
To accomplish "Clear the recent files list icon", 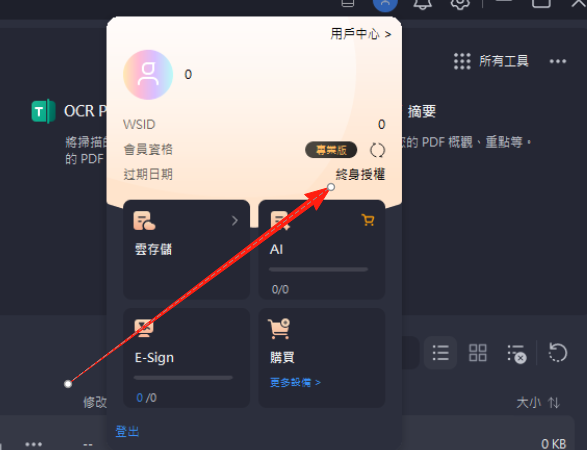I will pyautogui.click(x=517, y=354).
